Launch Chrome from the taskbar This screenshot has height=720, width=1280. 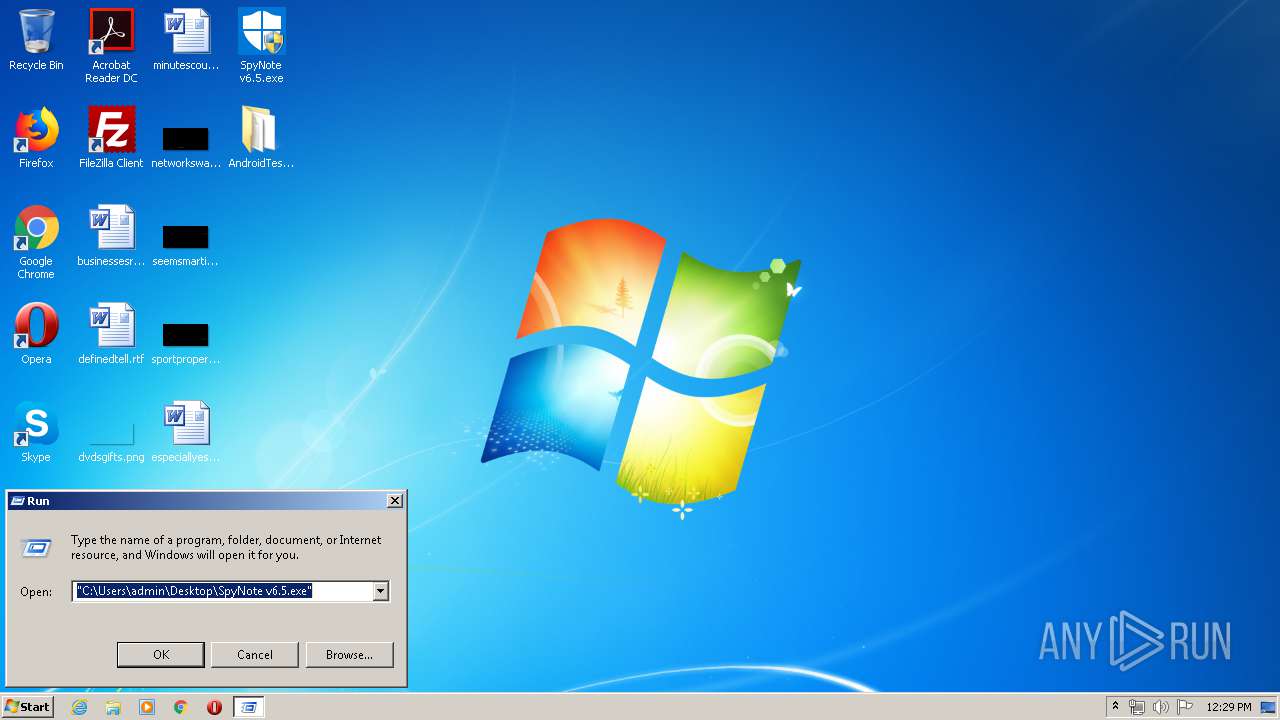[x=181, y=707]
